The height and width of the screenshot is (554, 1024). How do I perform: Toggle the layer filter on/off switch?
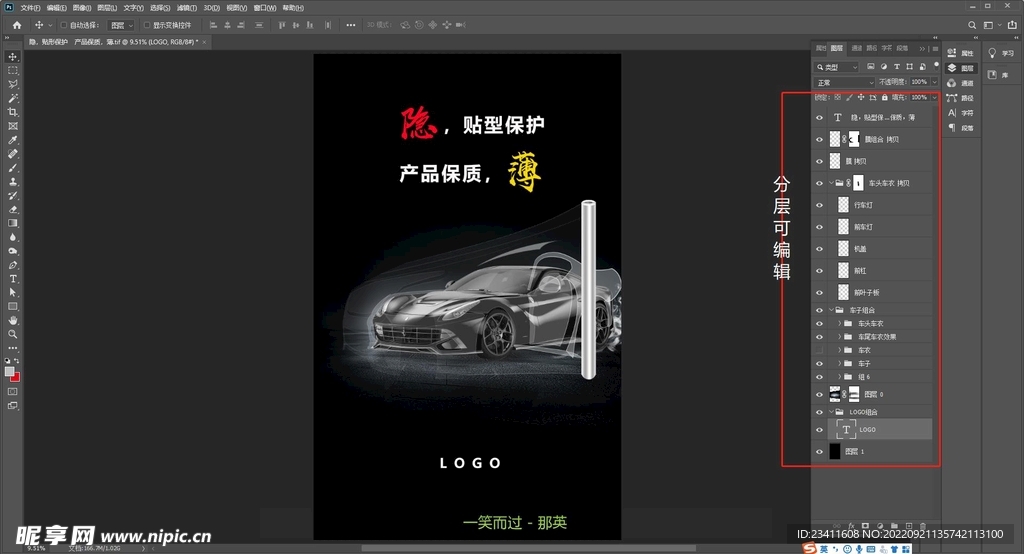936,65
